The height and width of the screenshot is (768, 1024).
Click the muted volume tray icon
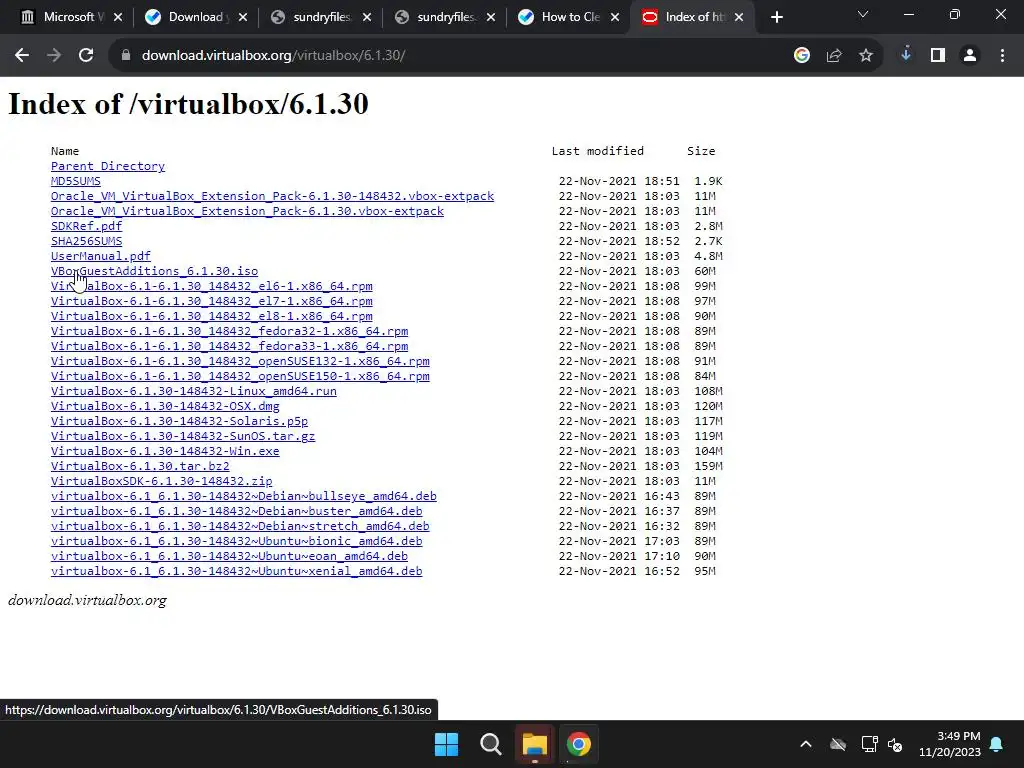tap(895, 744)
